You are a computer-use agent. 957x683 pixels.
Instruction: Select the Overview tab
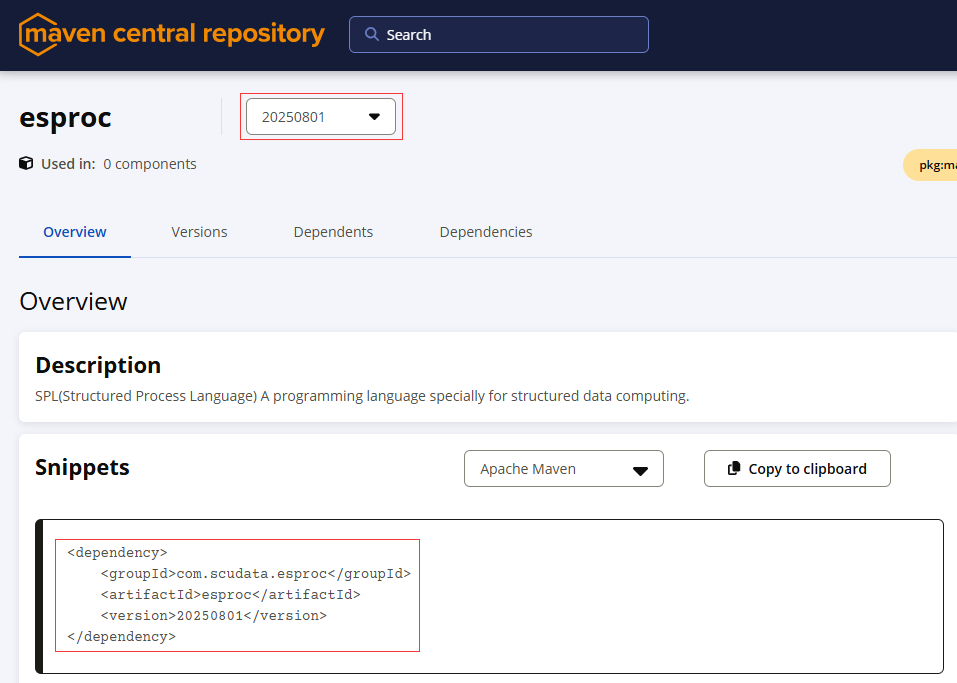(x=74, y=232)
